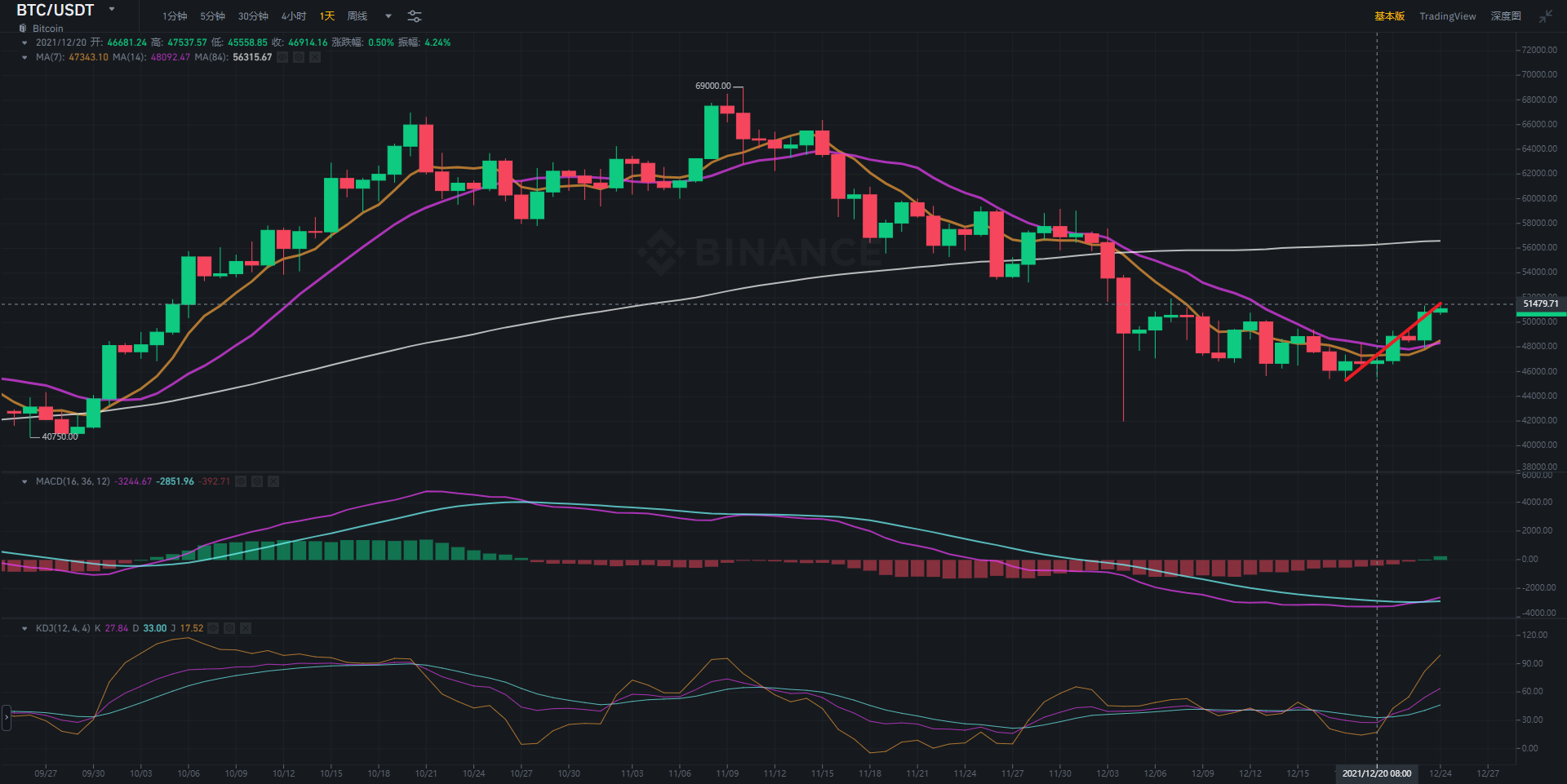Open the BTC/USDT pair dropdown arrow
The height and width of the screenshot is (784, 1567).
tap(112, 10)
